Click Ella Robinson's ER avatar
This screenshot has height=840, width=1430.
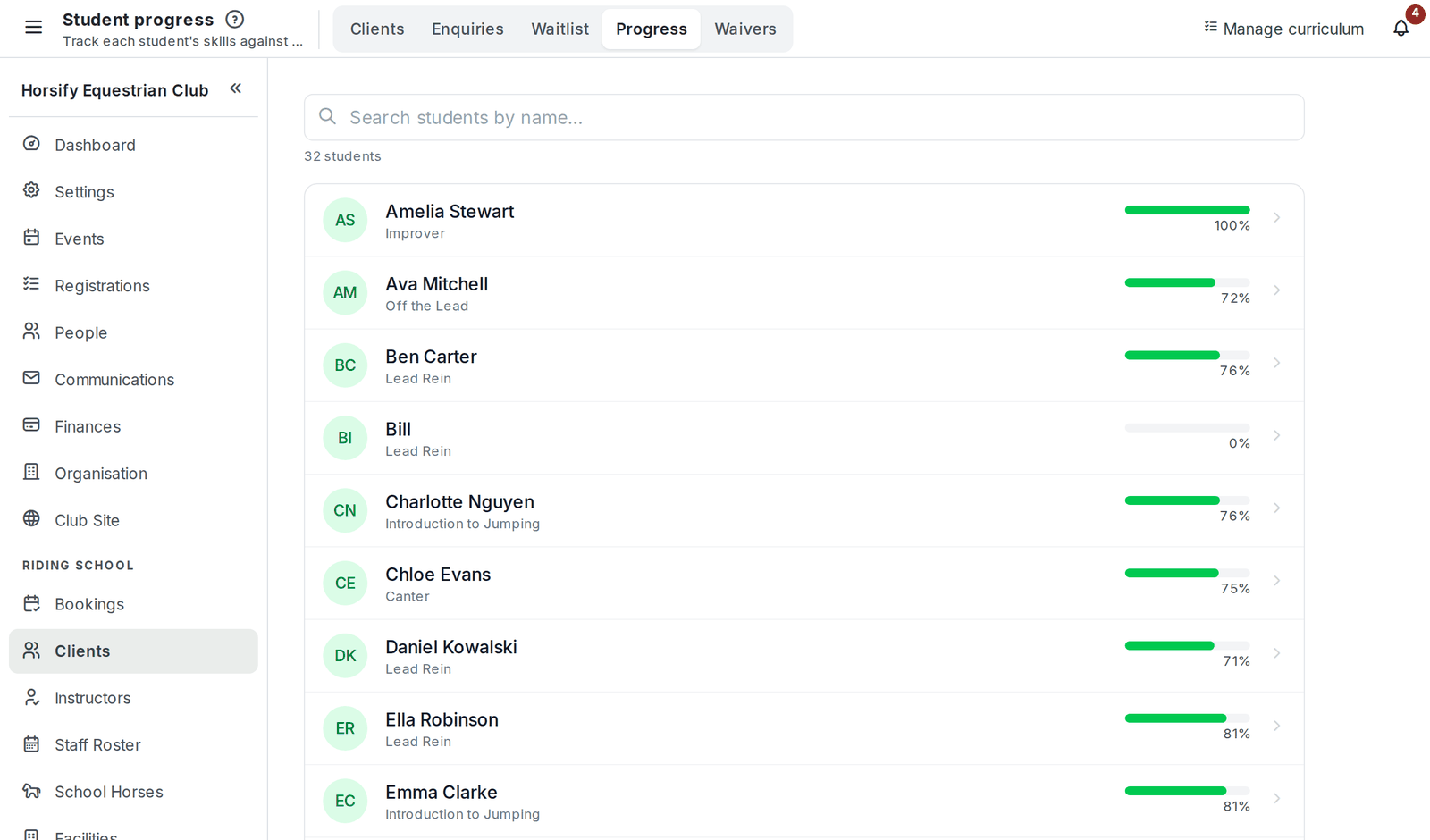[345, 728]
